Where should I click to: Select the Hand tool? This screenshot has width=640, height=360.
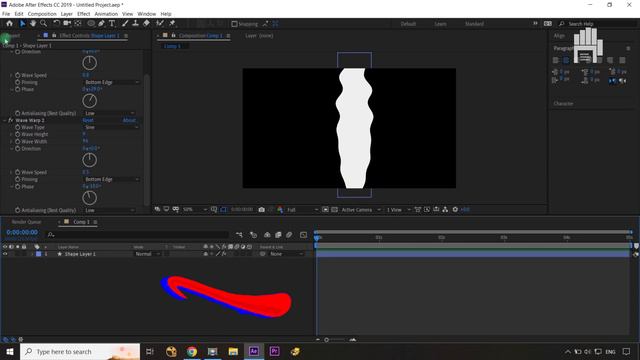pyautogui.click(x=33, y=24)
